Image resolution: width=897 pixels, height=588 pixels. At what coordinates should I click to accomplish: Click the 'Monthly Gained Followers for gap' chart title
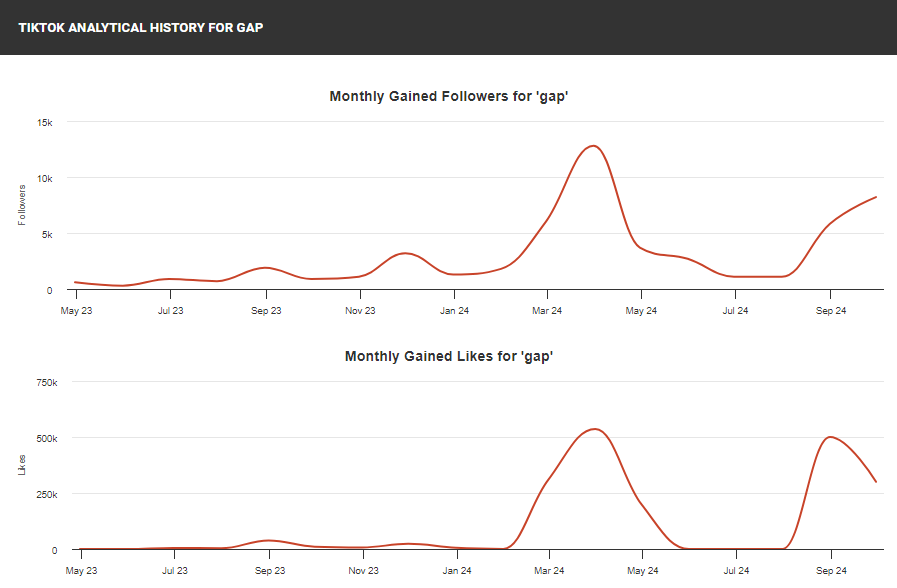point(448,96)
